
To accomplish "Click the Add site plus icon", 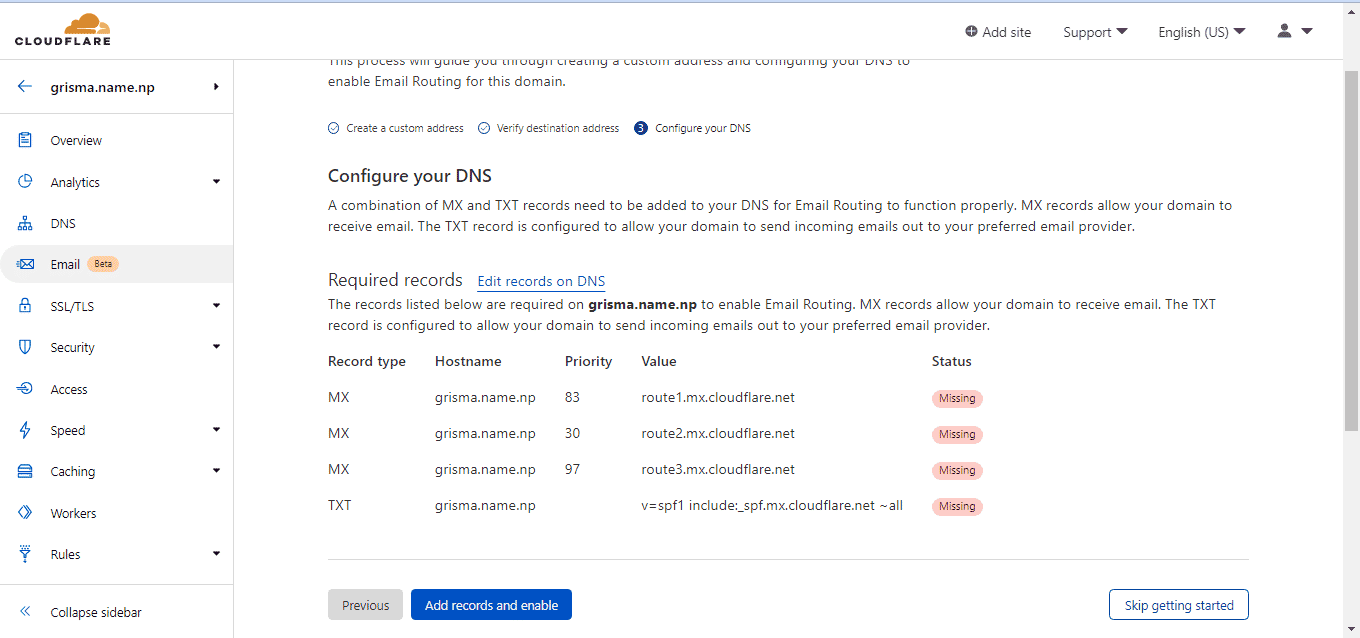I will point(971,32).
